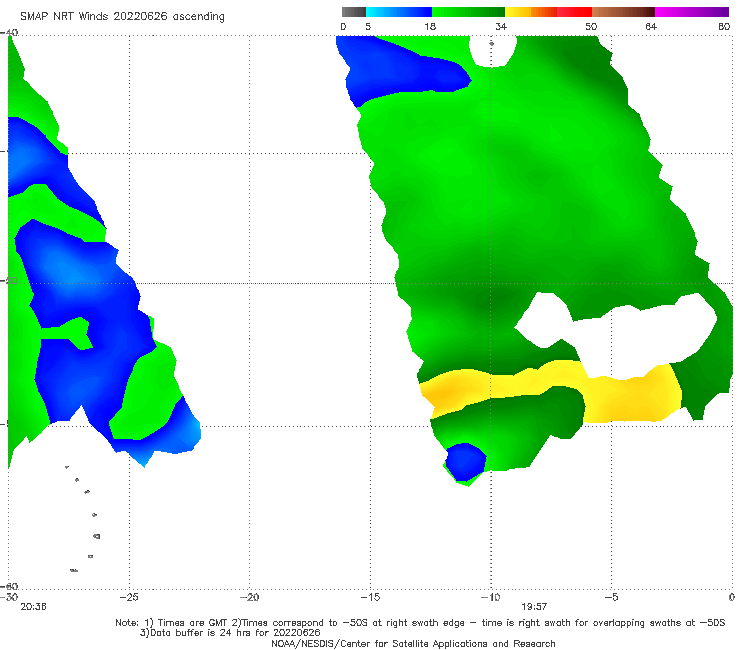Viewport: 740px width, 650px height.
Task: Click the note line starting 'Note: 1) Times are GMT'
Action: point(420,623)
